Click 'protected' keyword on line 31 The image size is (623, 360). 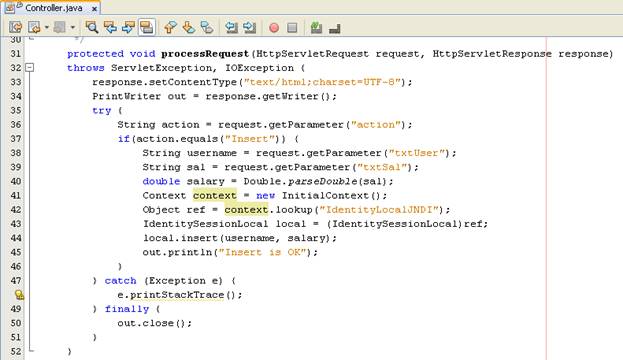(x=95, y=54)
